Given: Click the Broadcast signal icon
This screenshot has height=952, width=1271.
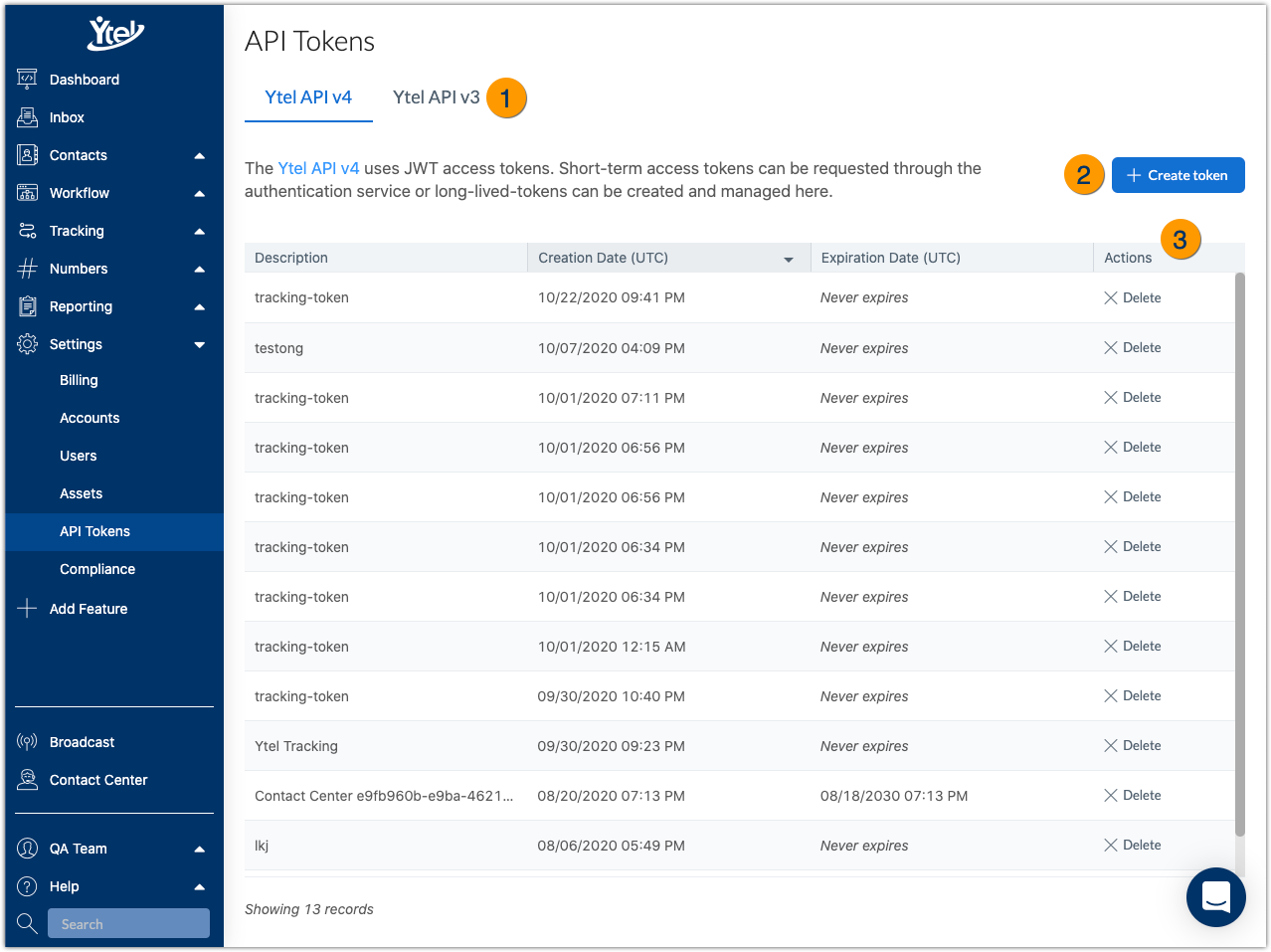Looking at the screenshot, I should tap(28, 742).
